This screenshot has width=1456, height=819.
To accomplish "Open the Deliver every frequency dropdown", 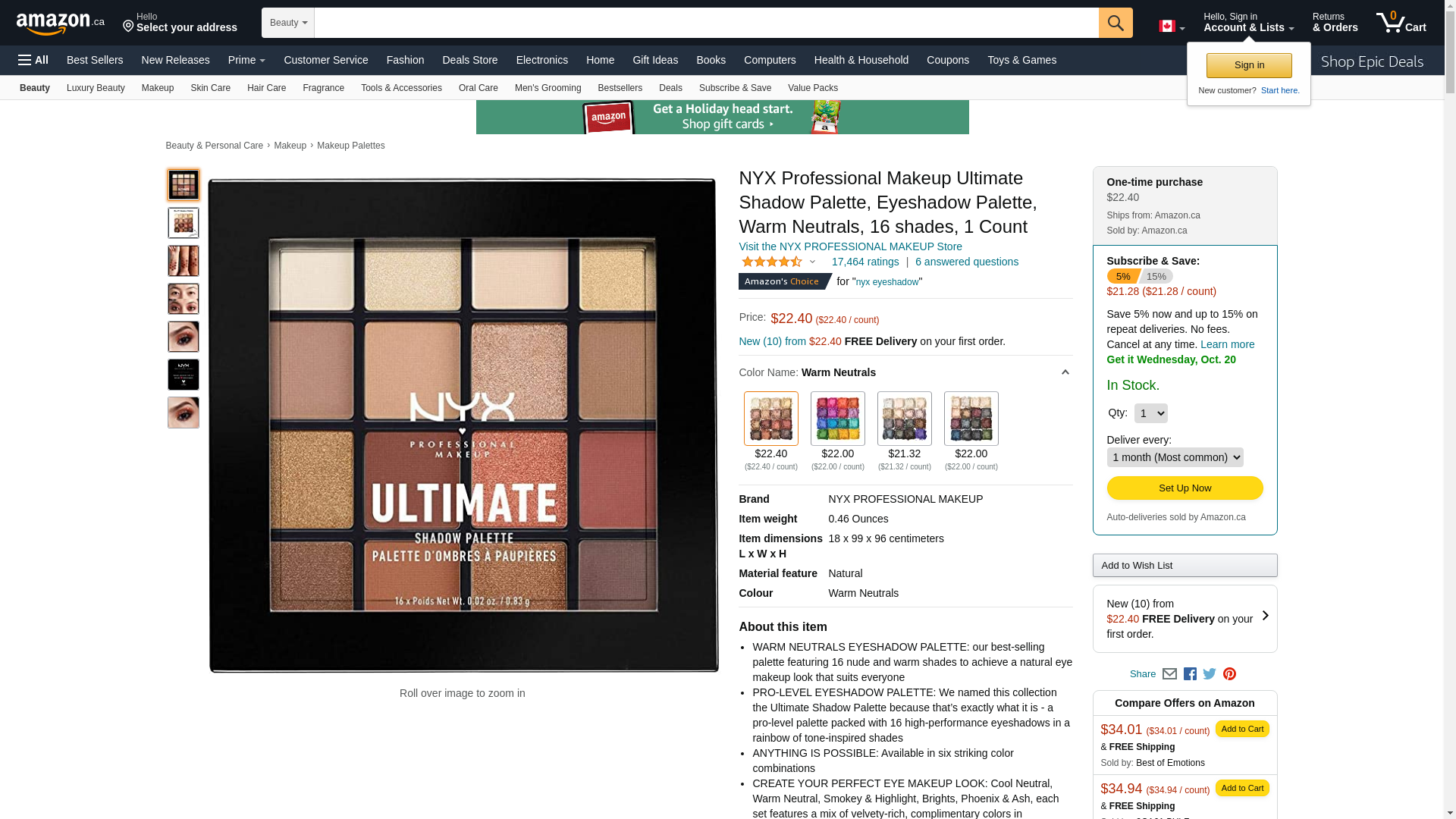I will pos(1175,457).
